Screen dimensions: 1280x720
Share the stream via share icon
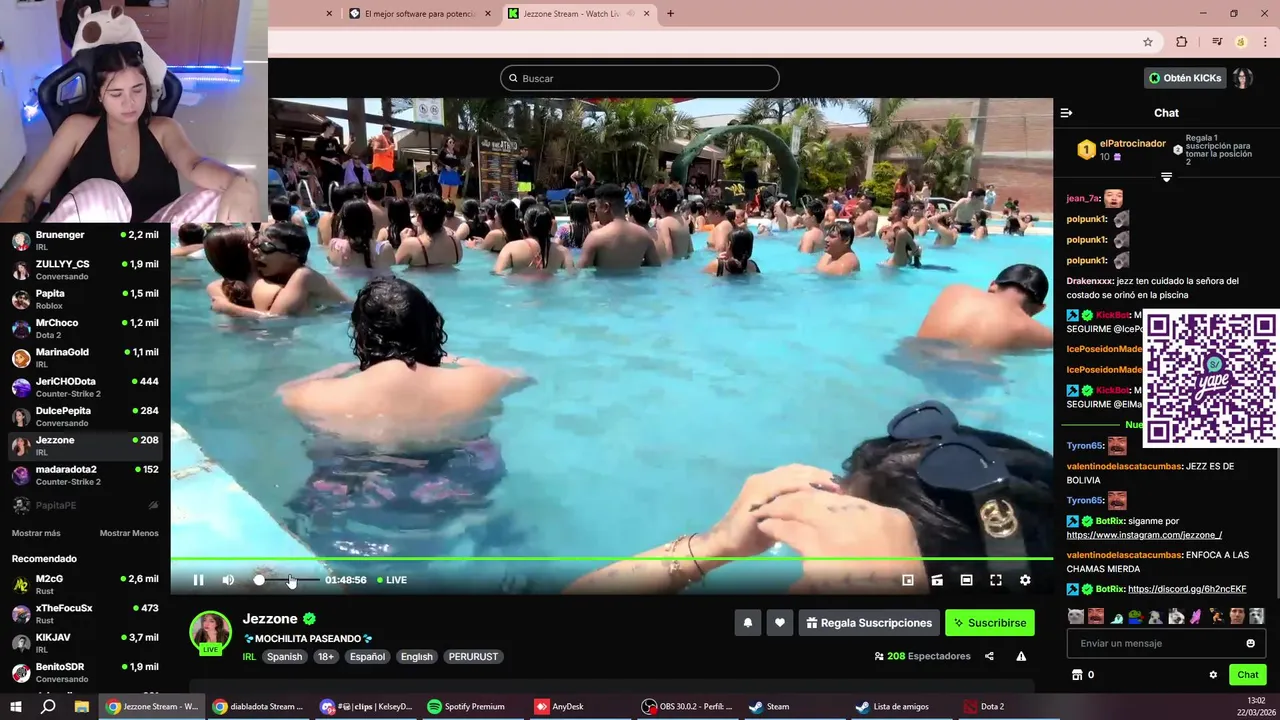(989, 656)
